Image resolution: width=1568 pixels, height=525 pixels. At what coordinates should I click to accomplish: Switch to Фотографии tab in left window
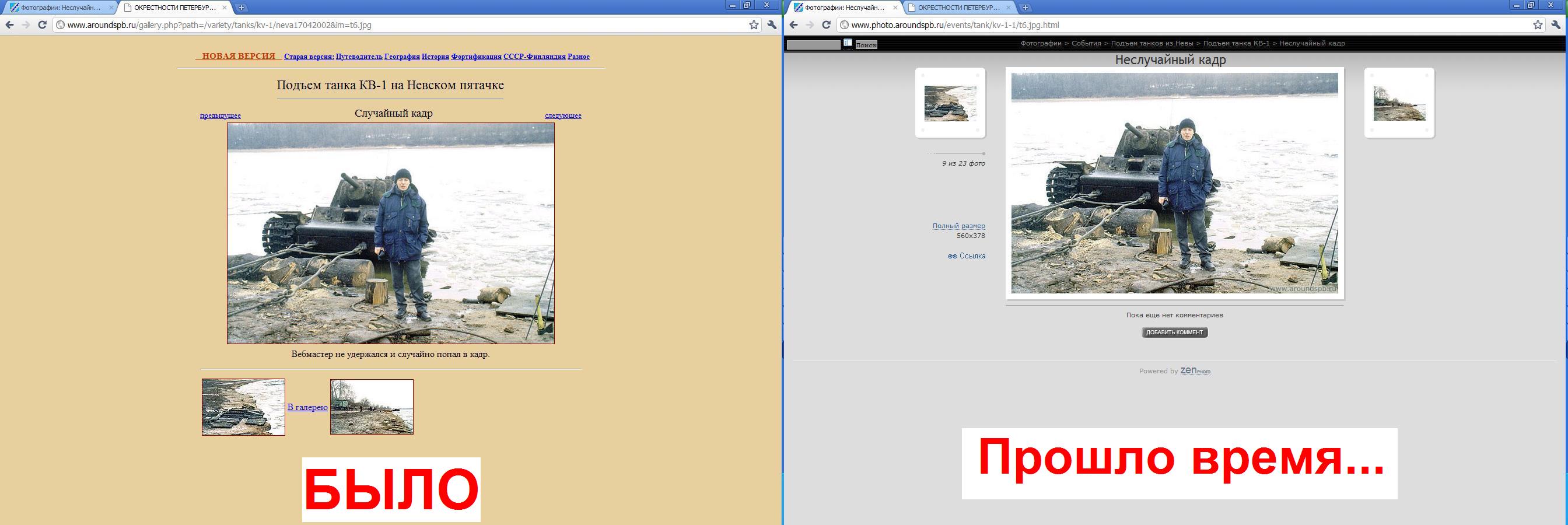point(61,8)
